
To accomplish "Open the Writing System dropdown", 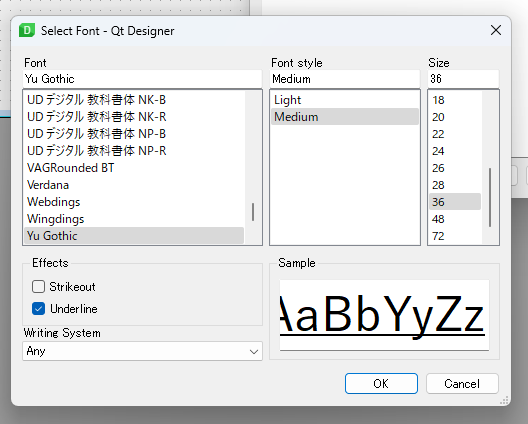I will tap(142, 351).
